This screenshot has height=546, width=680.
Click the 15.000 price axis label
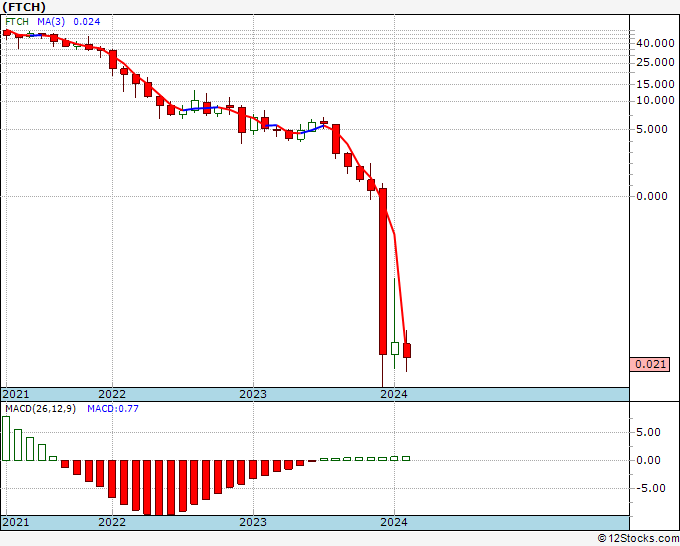655,84
